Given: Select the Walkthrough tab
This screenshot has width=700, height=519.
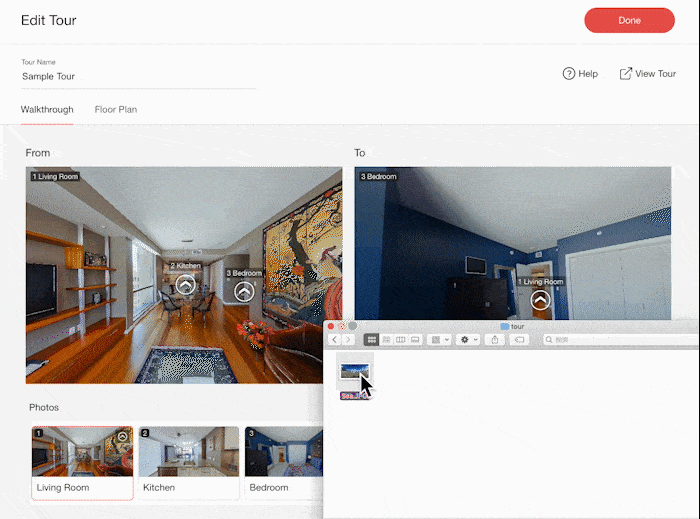Looking at the screenshot, I should point(47,109).
